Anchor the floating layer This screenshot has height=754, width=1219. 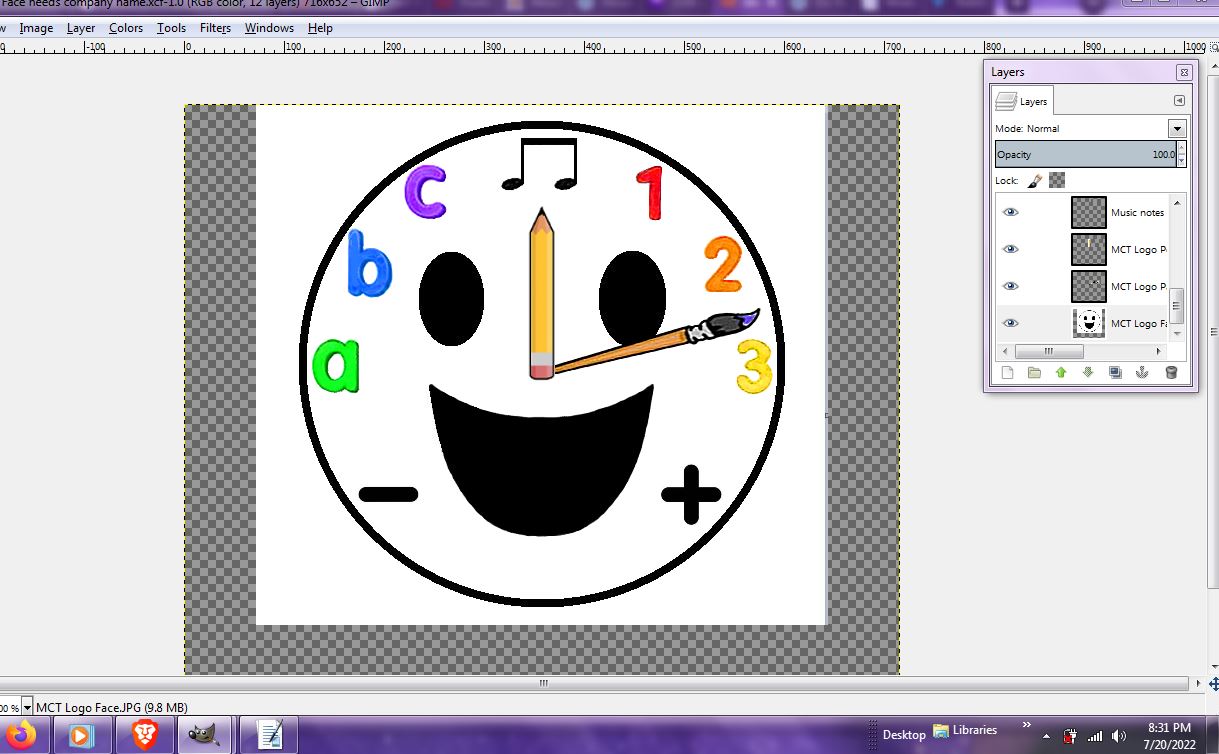click(1142, 373)
